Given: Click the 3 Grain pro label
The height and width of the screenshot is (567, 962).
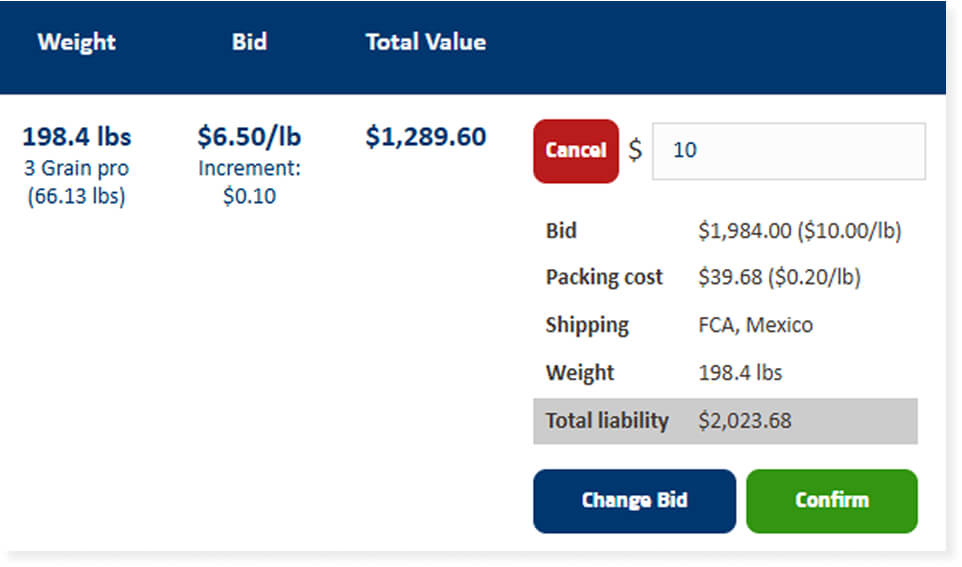Looking at the screenshot, I should (x=77, y=168).
